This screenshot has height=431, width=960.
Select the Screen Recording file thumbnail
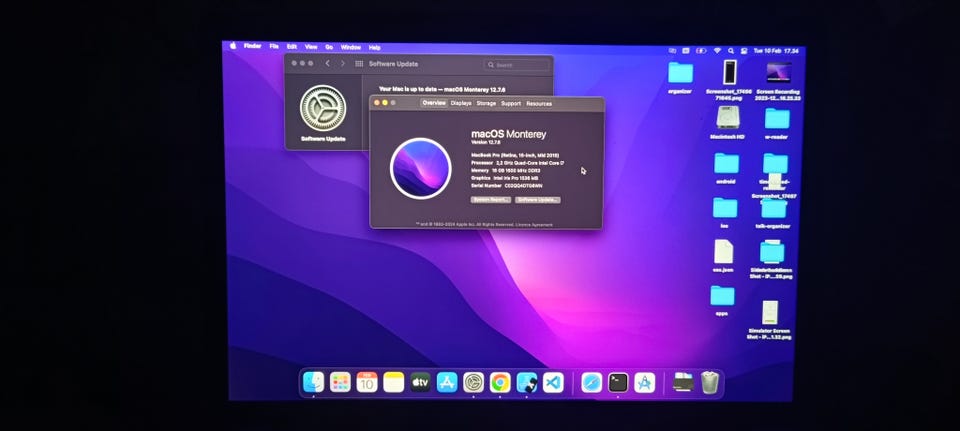point(779,73)
